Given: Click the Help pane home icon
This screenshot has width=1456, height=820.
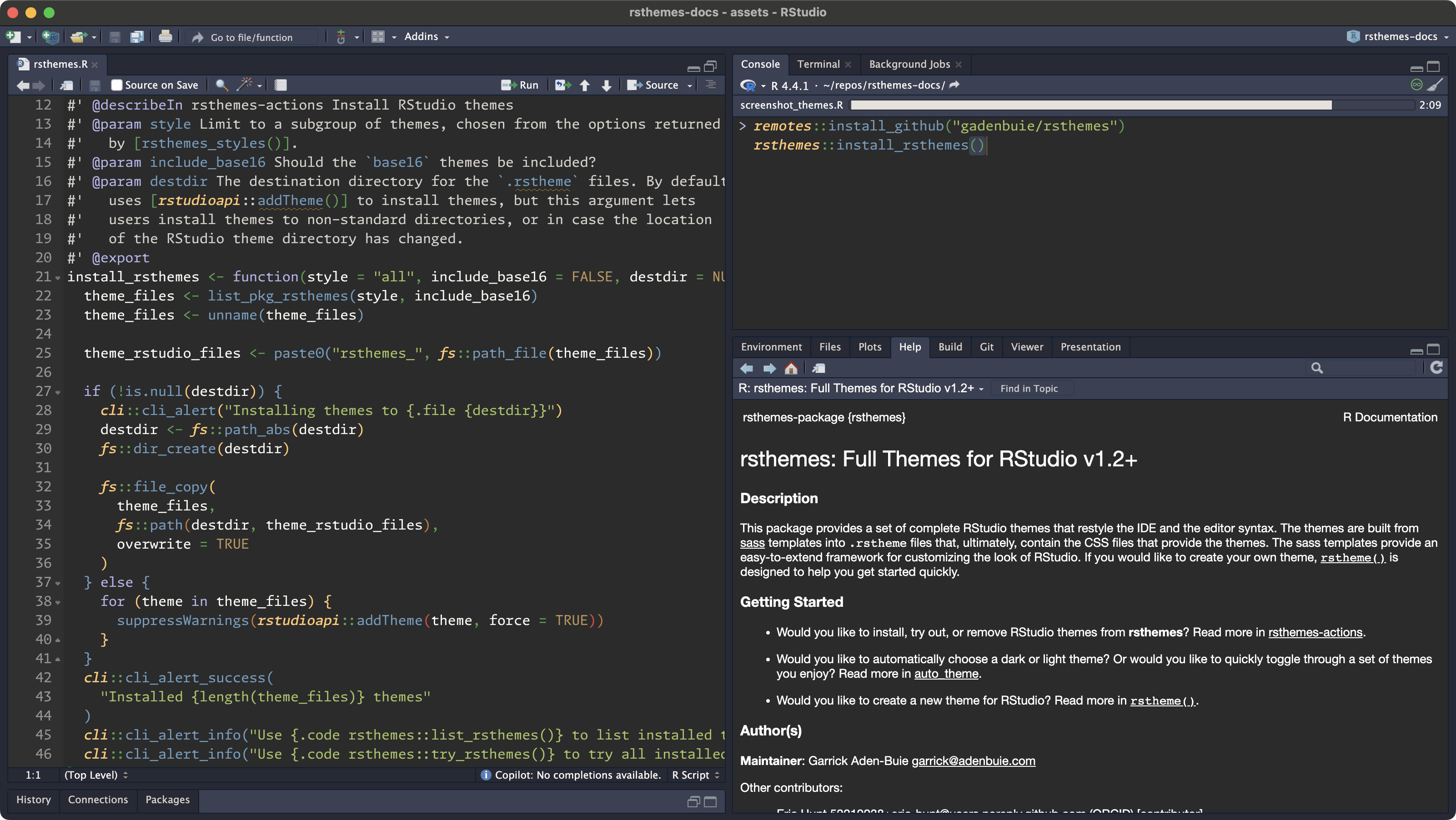Looking at the screenshot, I should point(791,369).
